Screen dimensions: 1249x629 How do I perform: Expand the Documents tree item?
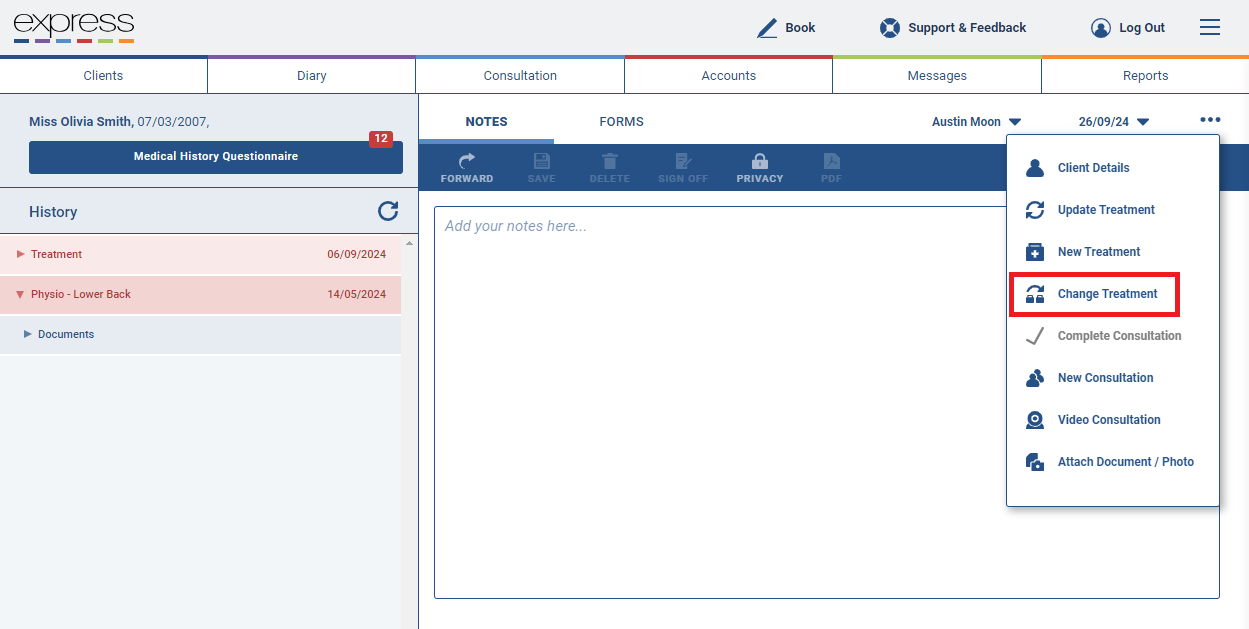click(28, 334)
